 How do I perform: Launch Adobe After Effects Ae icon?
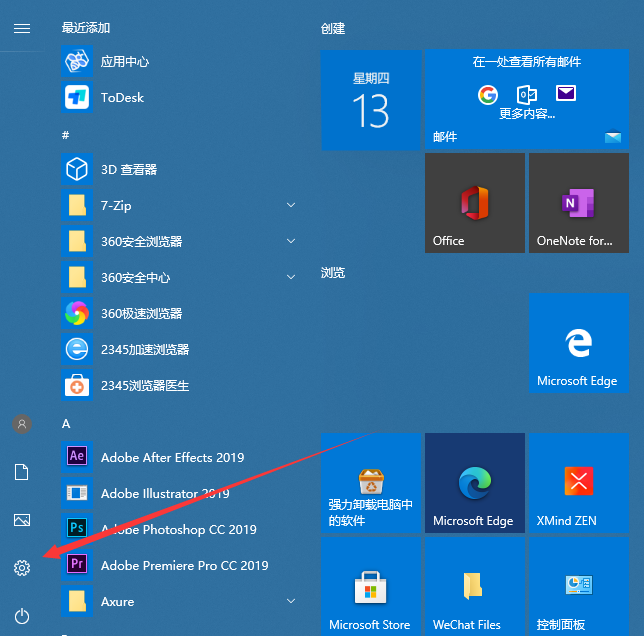point(77,457)
